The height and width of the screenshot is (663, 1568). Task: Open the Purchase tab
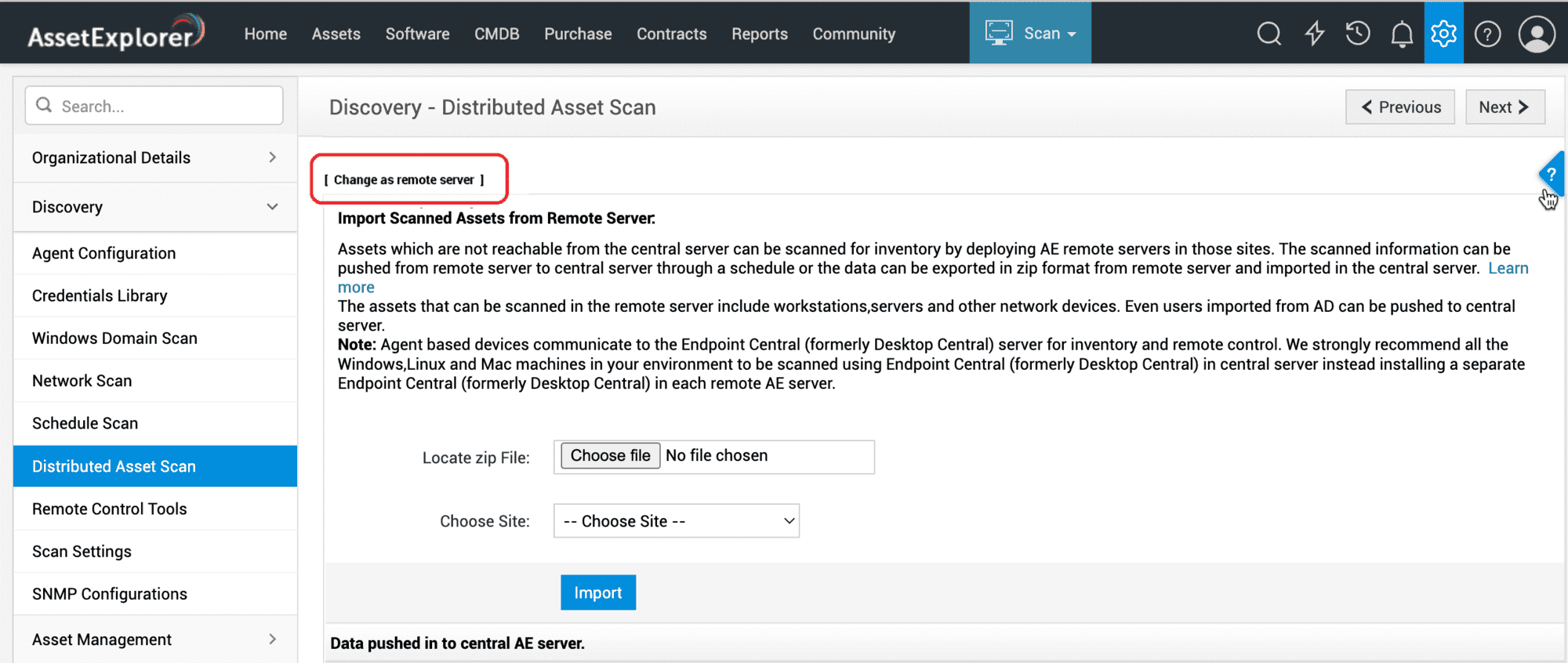coord(579,34)
